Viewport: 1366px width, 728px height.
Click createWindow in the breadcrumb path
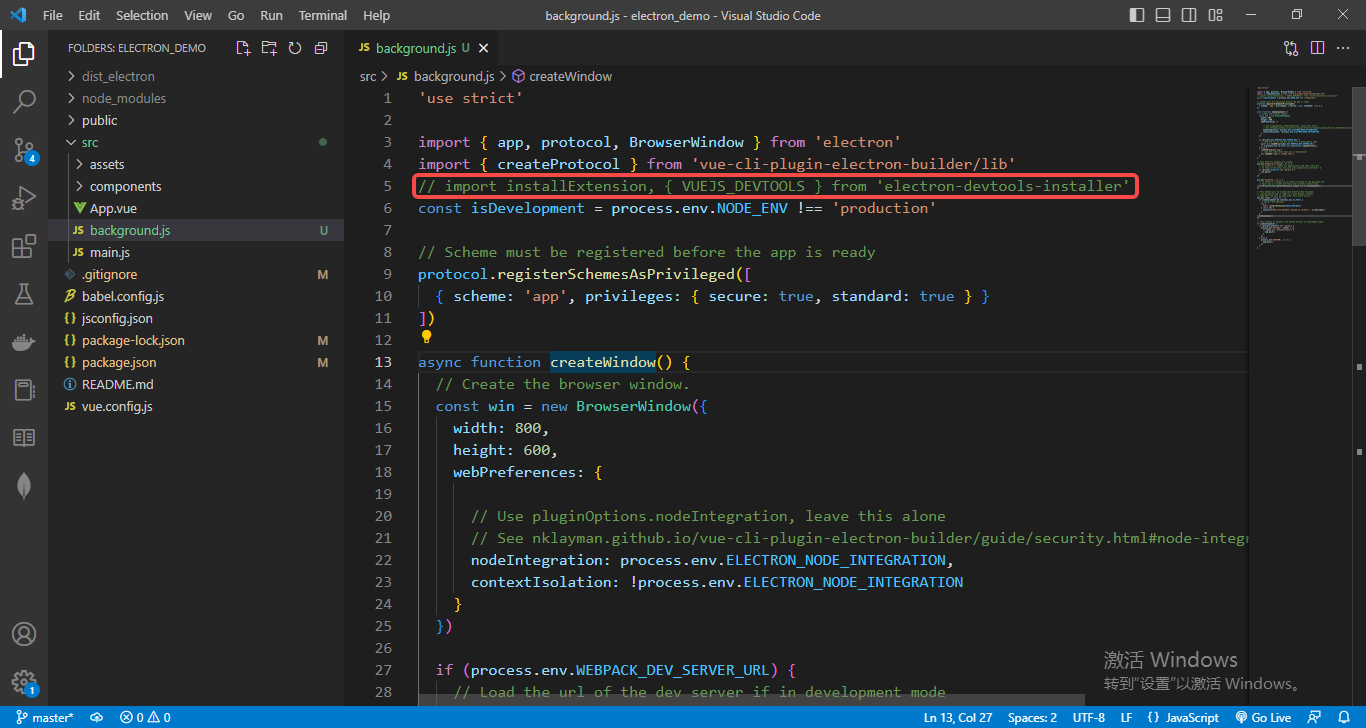point(570,76)
